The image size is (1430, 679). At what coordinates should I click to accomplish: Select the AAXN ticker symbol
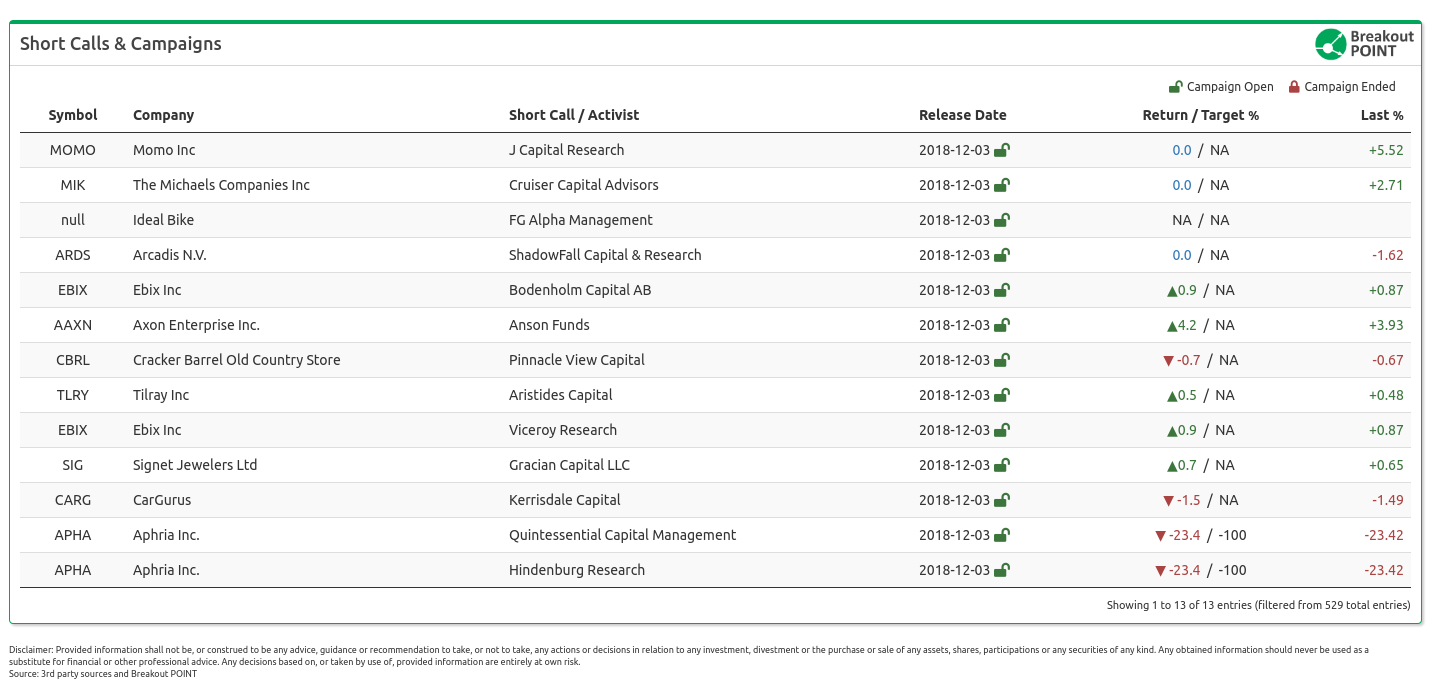point(73,325)
